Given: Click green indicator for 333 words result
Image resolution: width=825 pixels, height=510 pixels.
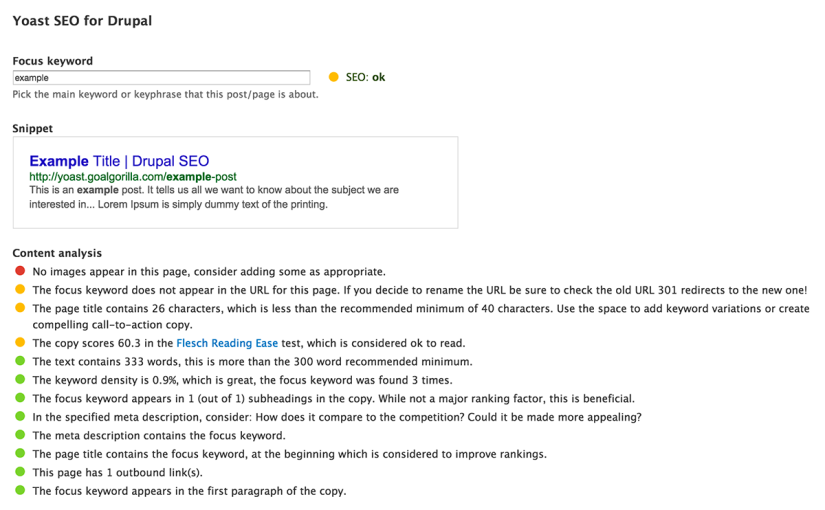Looking at the screenshot, I should (x=20, y=361).
